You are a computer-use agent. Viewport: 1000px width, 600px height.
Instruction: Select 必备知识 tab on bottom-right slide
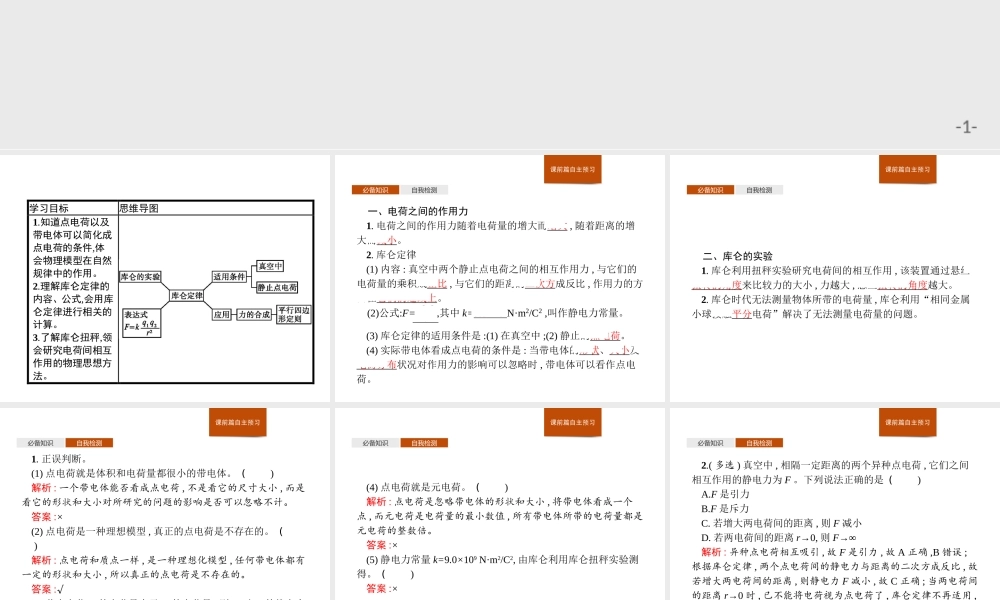pyautogui.click(x=711, y=442)
